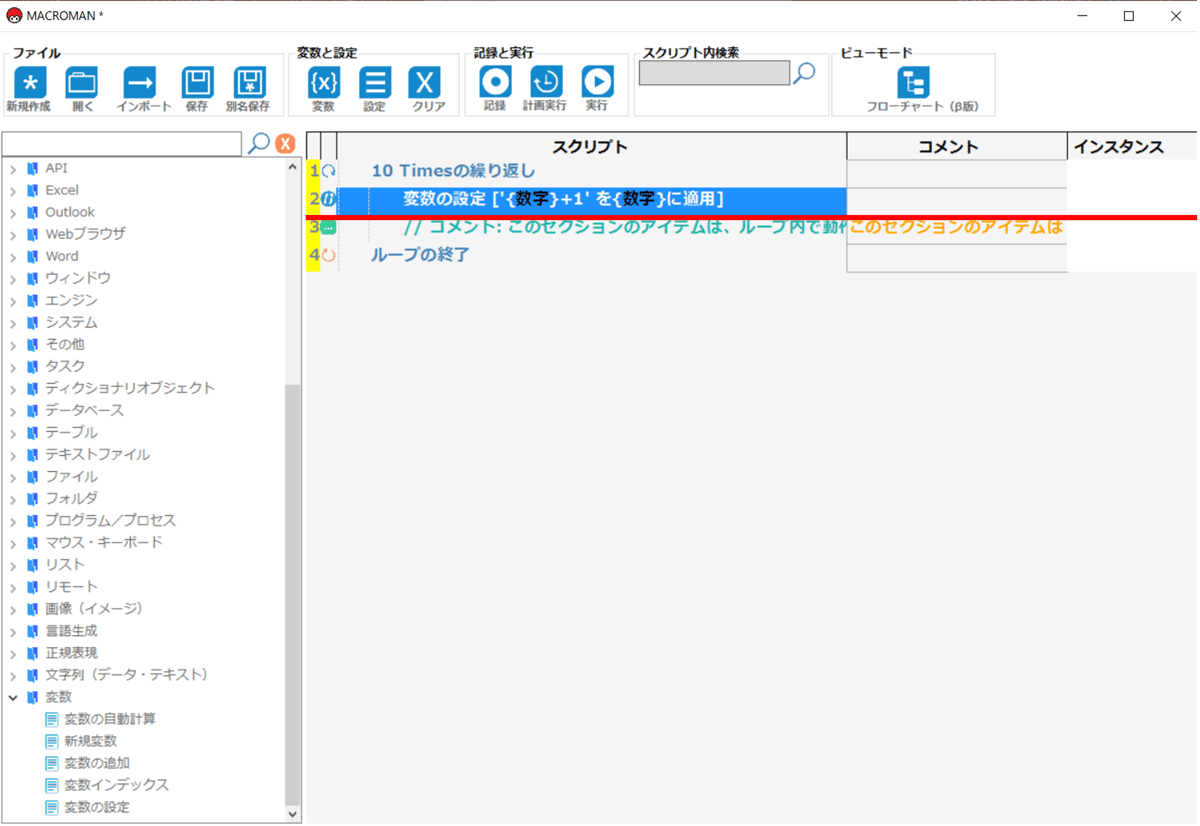Image resolution: width=1200 pixels, height=826 pixels.
Task: Click the comment cell of row 1
Action: pyautogui.click(x=957, y=173)
